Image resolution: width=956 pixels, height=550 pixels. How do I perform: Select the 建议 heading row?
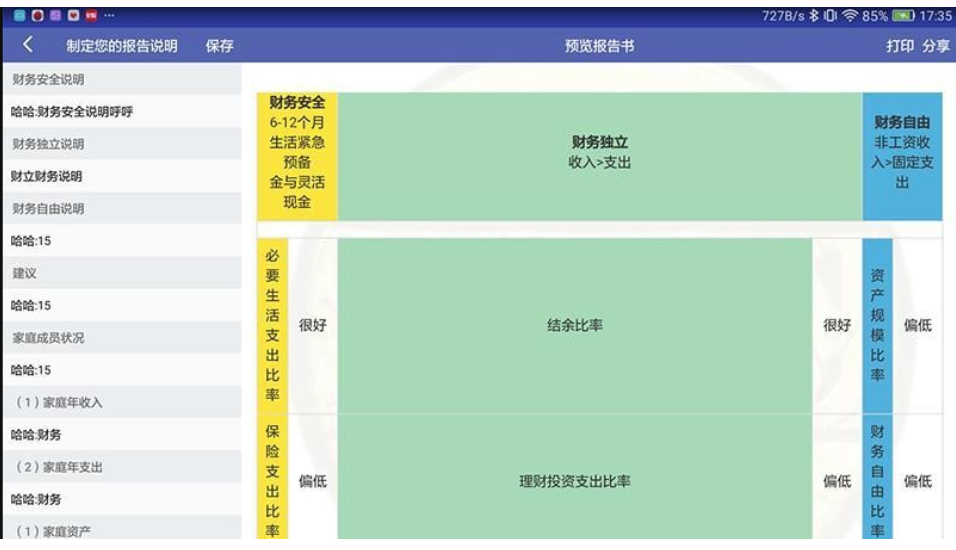click(x=122, y=273)
